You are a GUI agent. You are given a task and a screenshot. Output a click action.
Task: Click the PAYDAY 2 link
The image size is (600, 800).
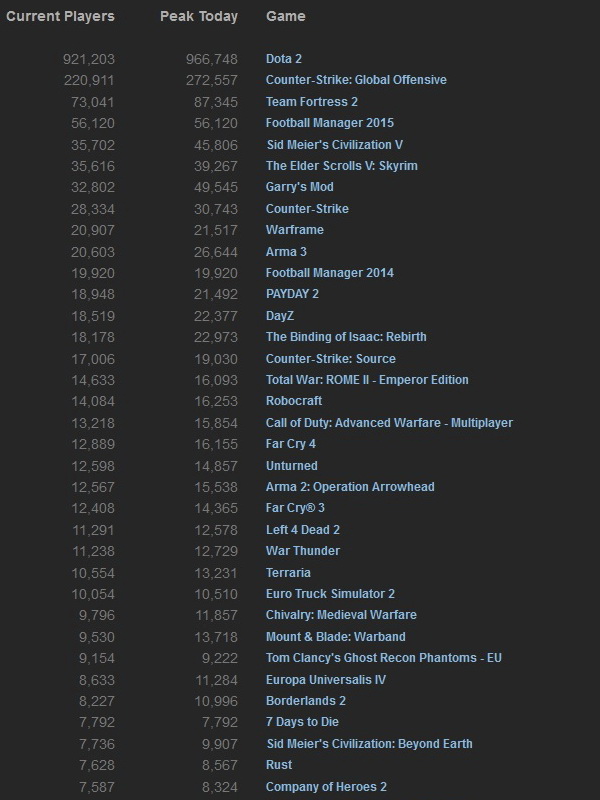292,294
